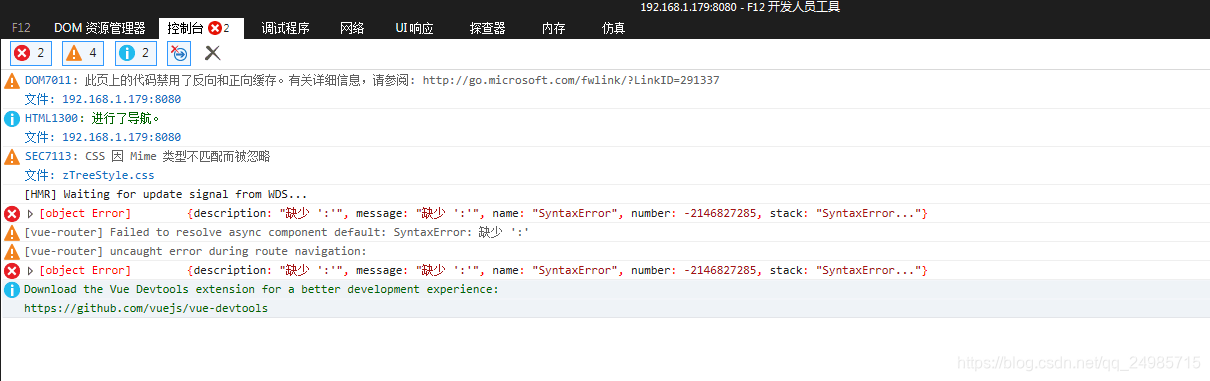Click the HTML1300 info icon

coord(12,118)
